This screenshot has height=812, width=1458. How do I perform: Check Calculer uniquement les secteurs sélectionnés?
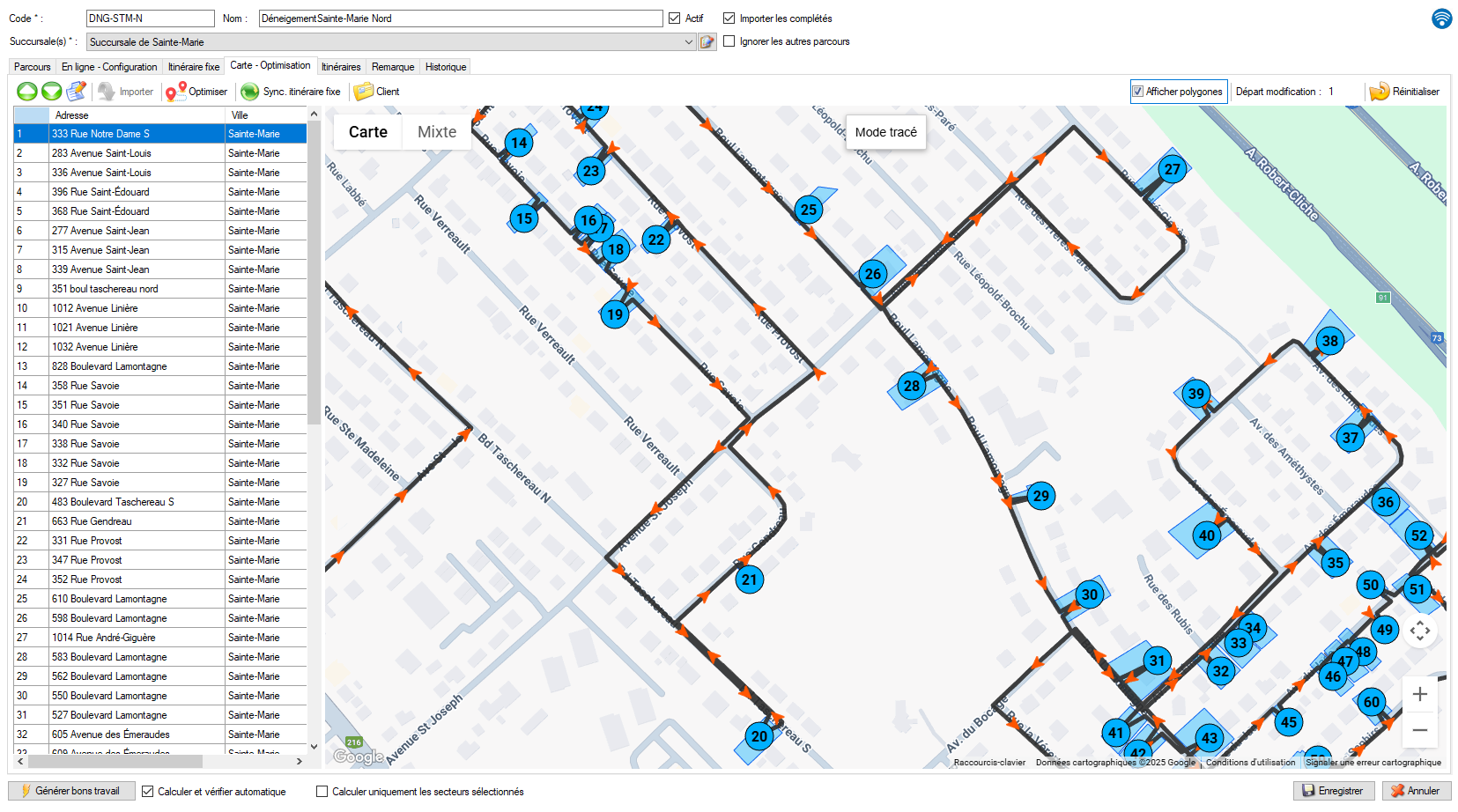[x=322, y=792]
